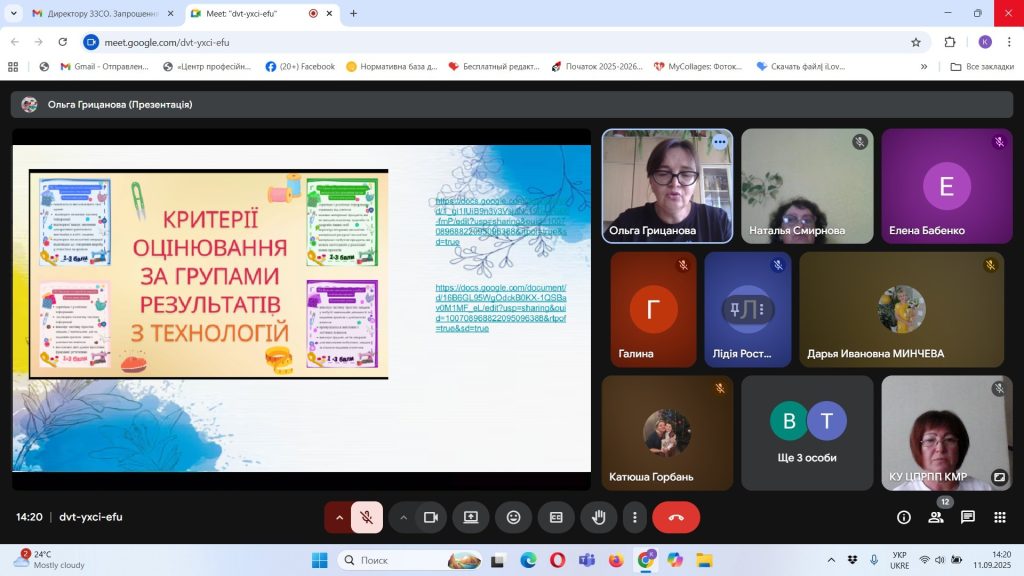The width and height of the screenshot is (1024, 576).
Task: Open meeting details info icon
Action: pos(904,517)
